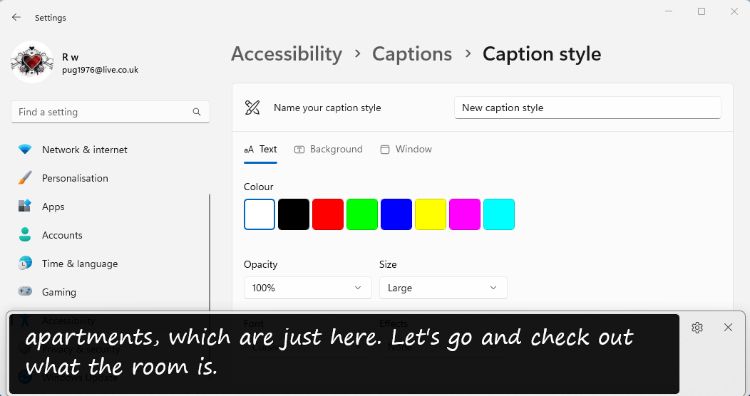Select the white colour swatch
Screen dimensions: 750x396
pos(260,214)
